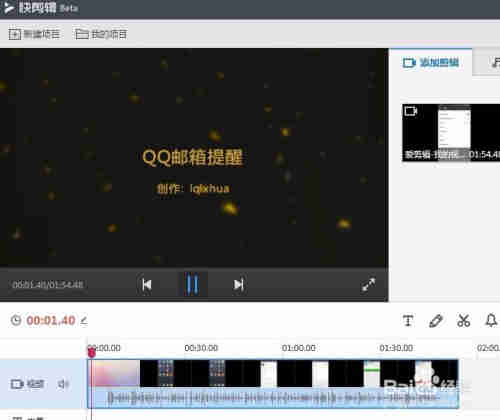Select the video track camera icon
This screenshot has height=420, width=500.
17,384
